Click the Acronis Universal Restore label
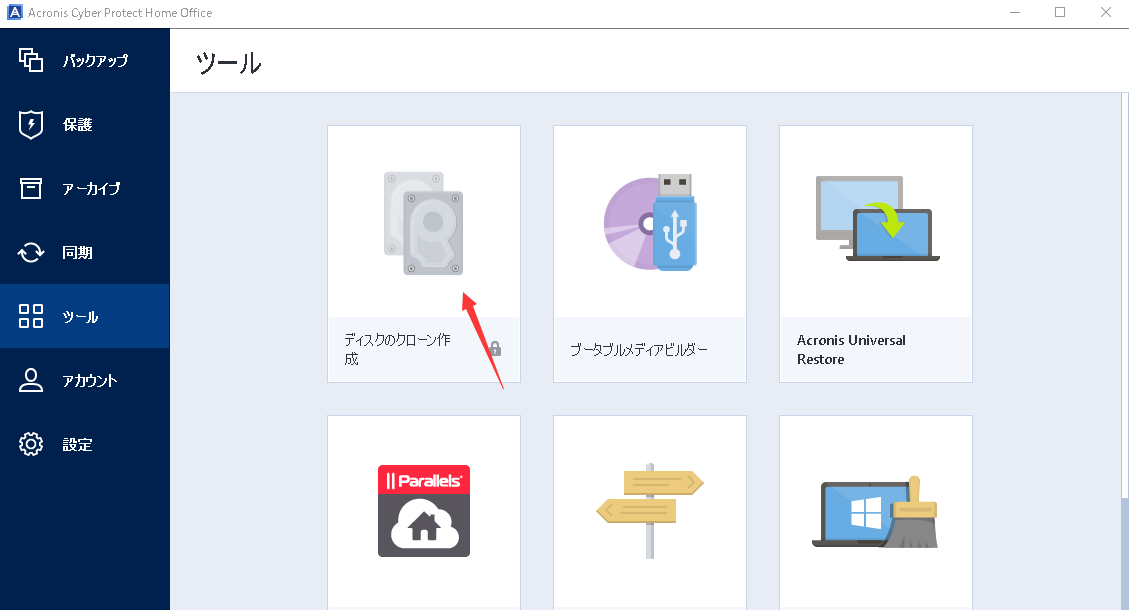The width and height of the screenshot is (1129, 610). coord(851,349)
